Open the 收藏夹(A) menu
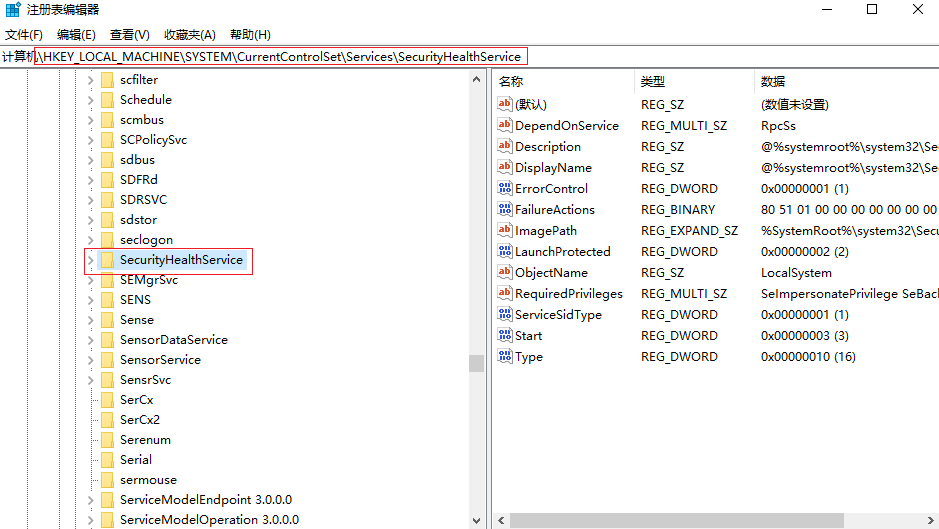The image size is (939, 529). [x=189, y=35]
